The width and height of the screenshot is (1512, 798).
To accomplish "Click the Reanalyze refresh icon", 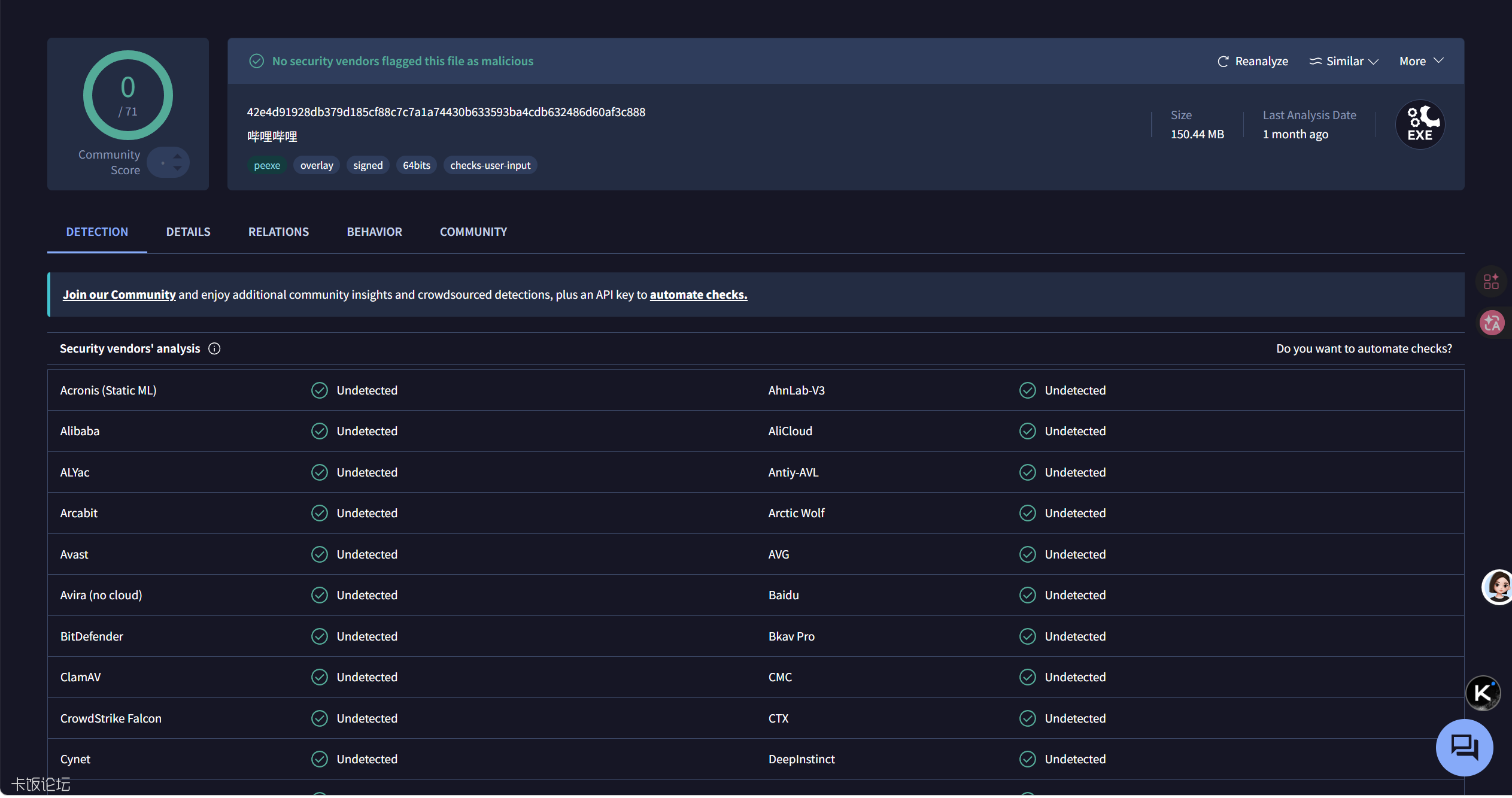I will (1223, 62).
